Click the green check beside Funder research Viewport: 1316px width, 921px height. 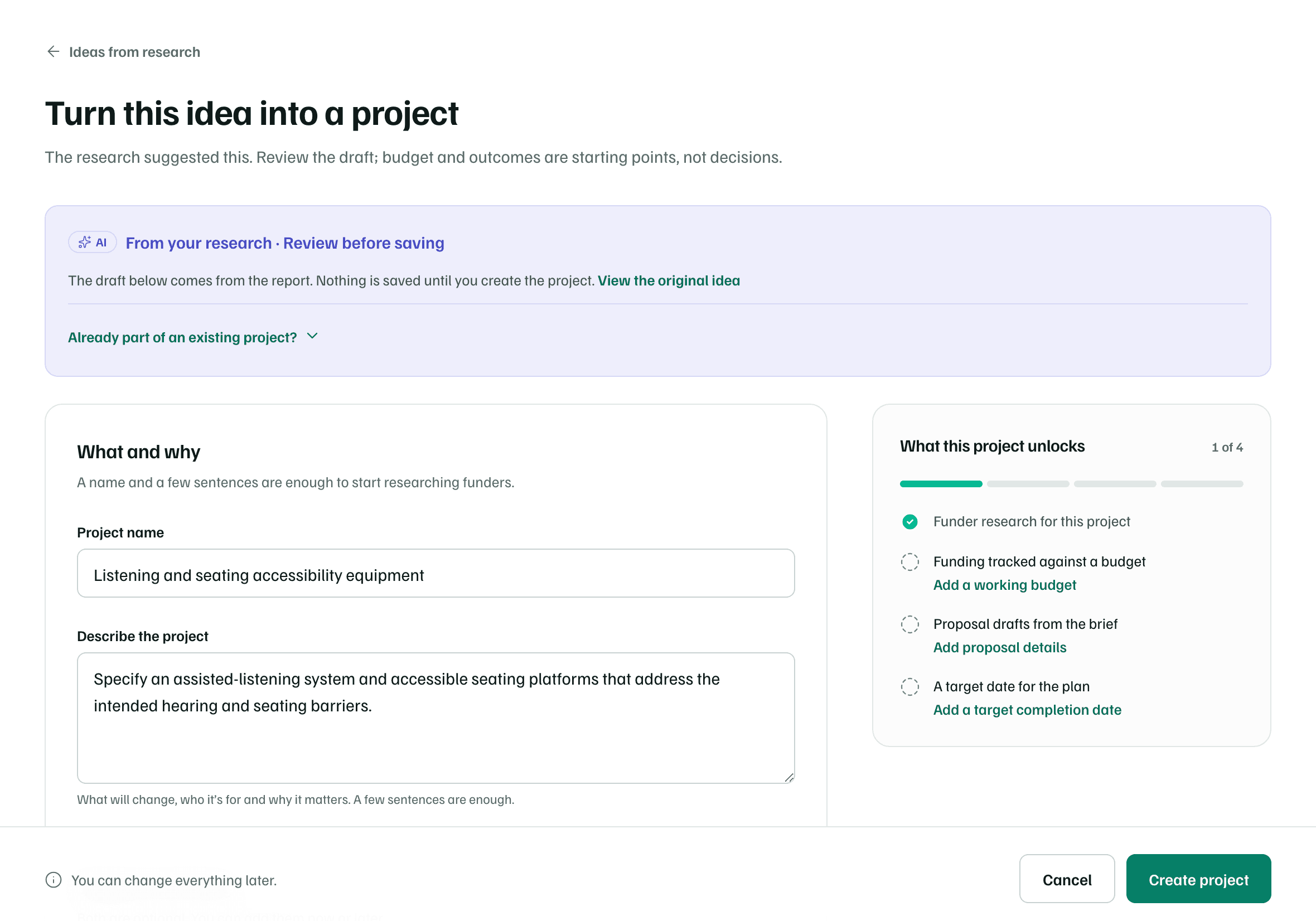coord(909,521)
